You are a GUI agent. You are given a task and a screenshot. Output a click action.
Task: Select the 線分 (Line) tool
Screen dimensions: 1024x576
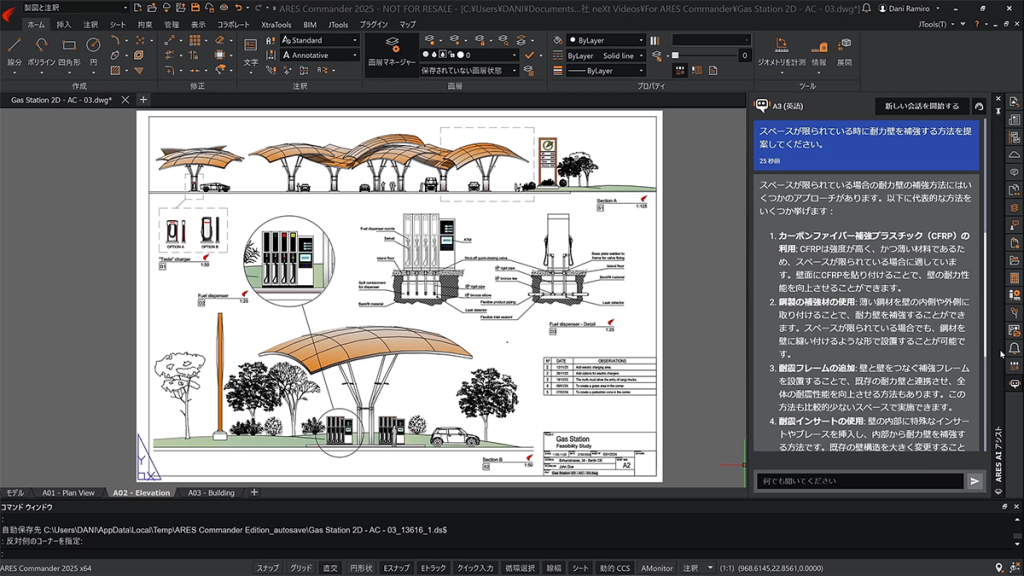[15, 45]
